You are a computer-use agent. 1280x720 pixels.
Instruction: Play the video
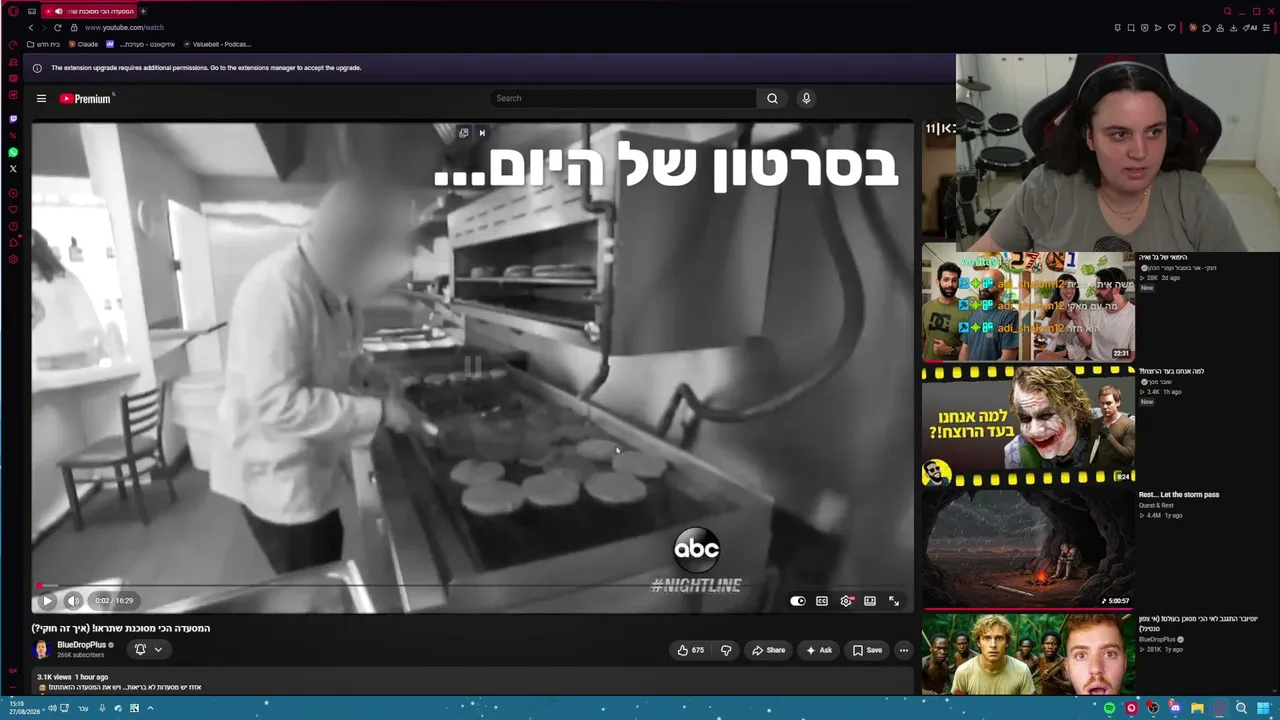coord(47,601)
